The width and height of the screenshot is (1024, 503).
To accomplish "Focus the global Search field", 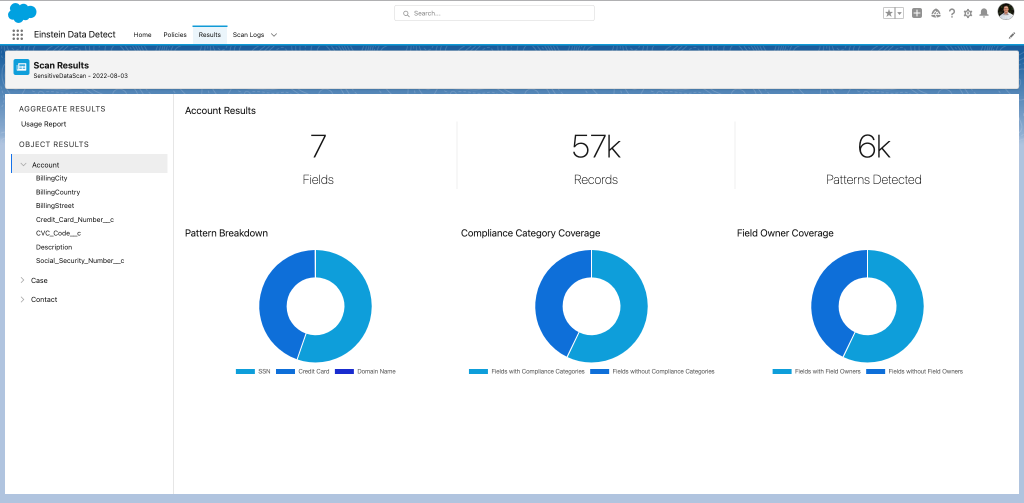I will click(494, 13).
